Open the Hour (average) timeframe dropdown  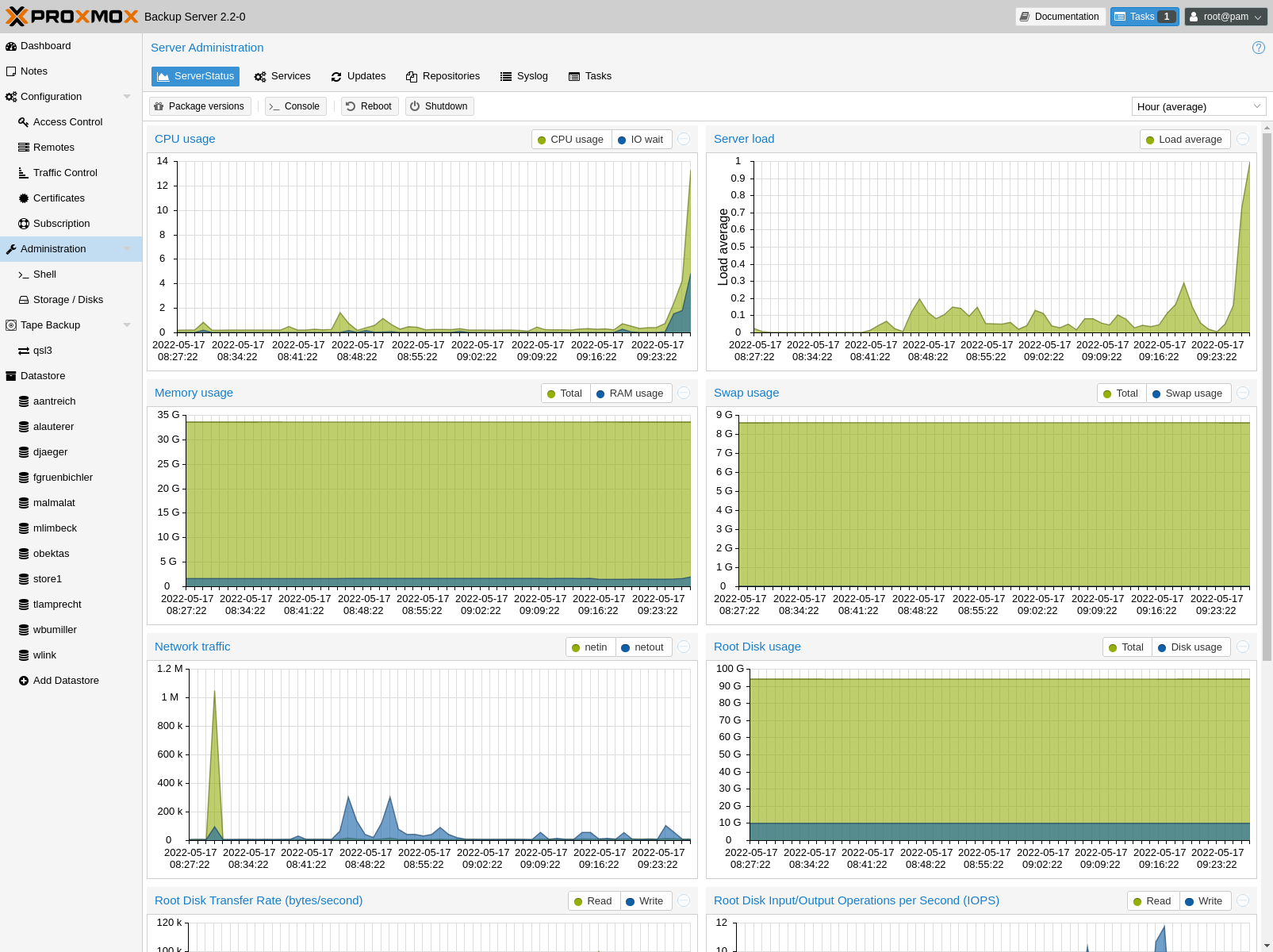pyautogui.click(x=1198, y=106)
